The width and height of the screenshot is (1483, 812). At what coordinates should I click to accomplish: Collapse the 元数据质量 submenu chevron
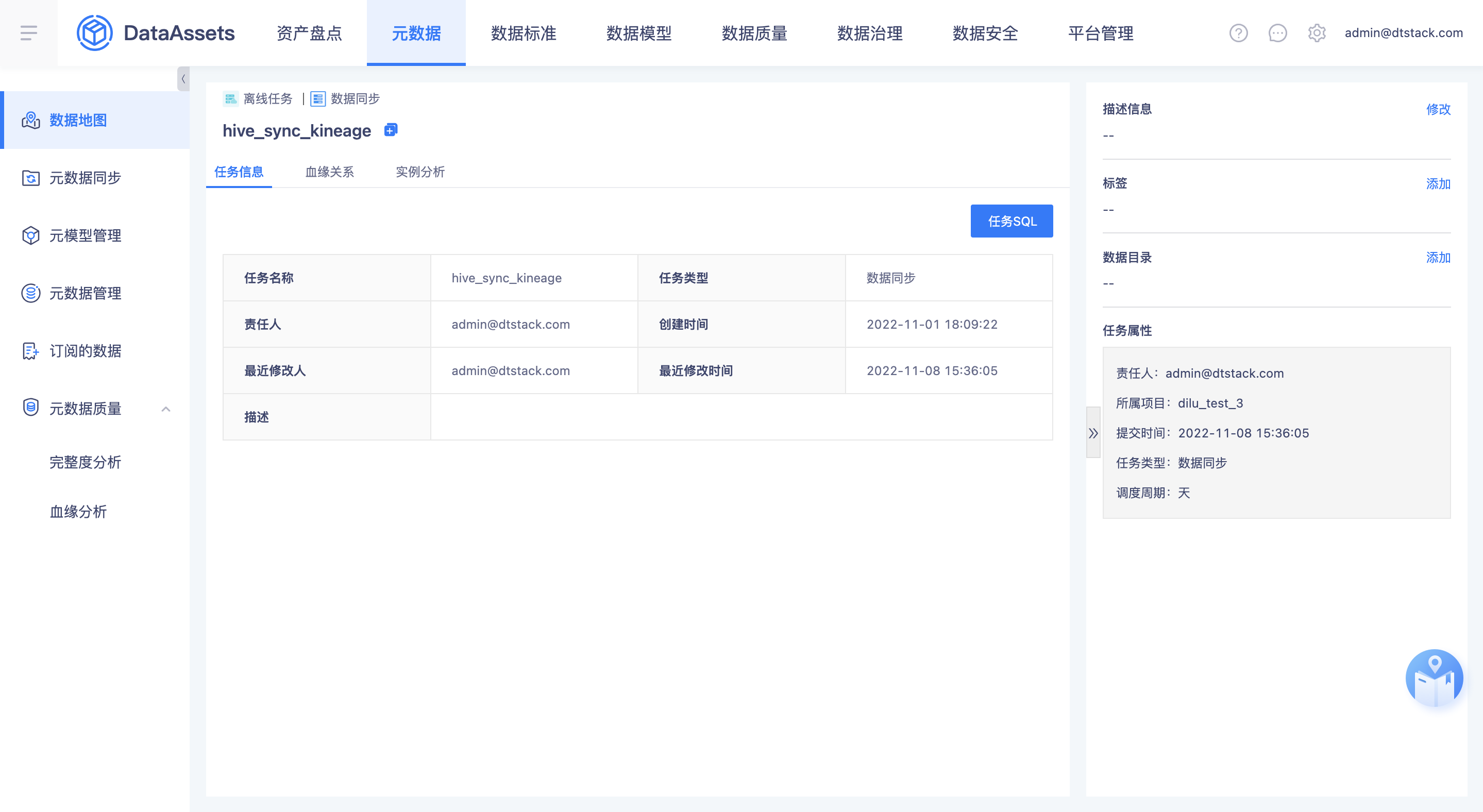click(x=166, y=409)
